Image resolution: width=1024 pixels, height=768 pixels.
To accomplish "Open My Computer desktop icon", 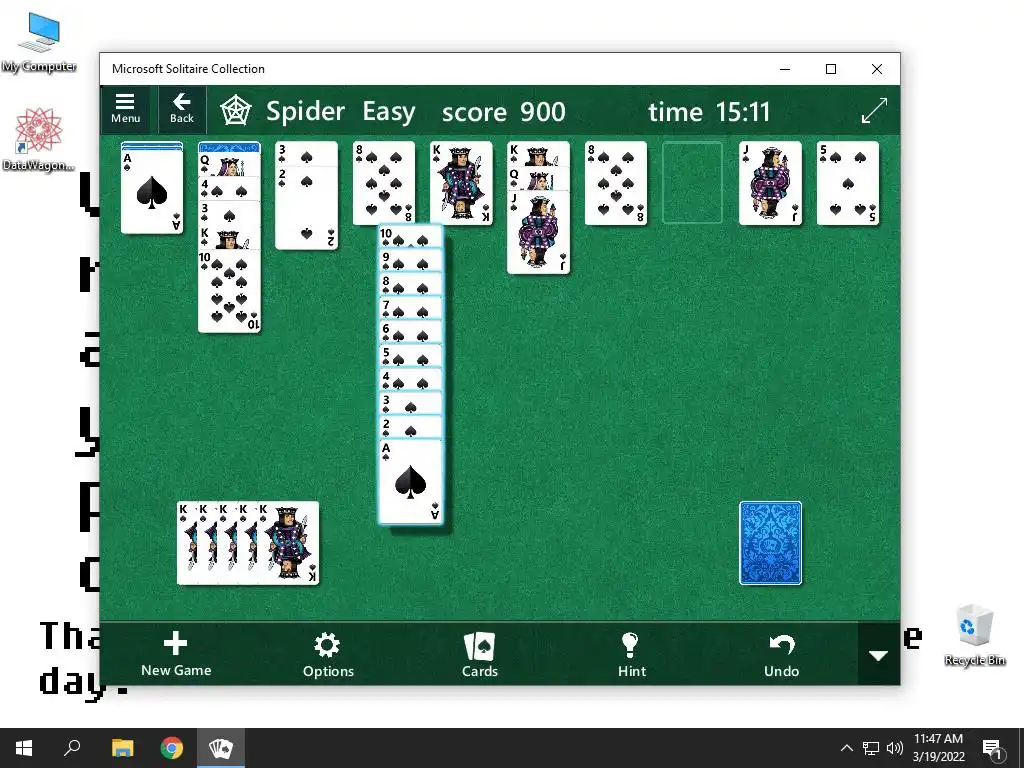I will (x=39, y=42).
